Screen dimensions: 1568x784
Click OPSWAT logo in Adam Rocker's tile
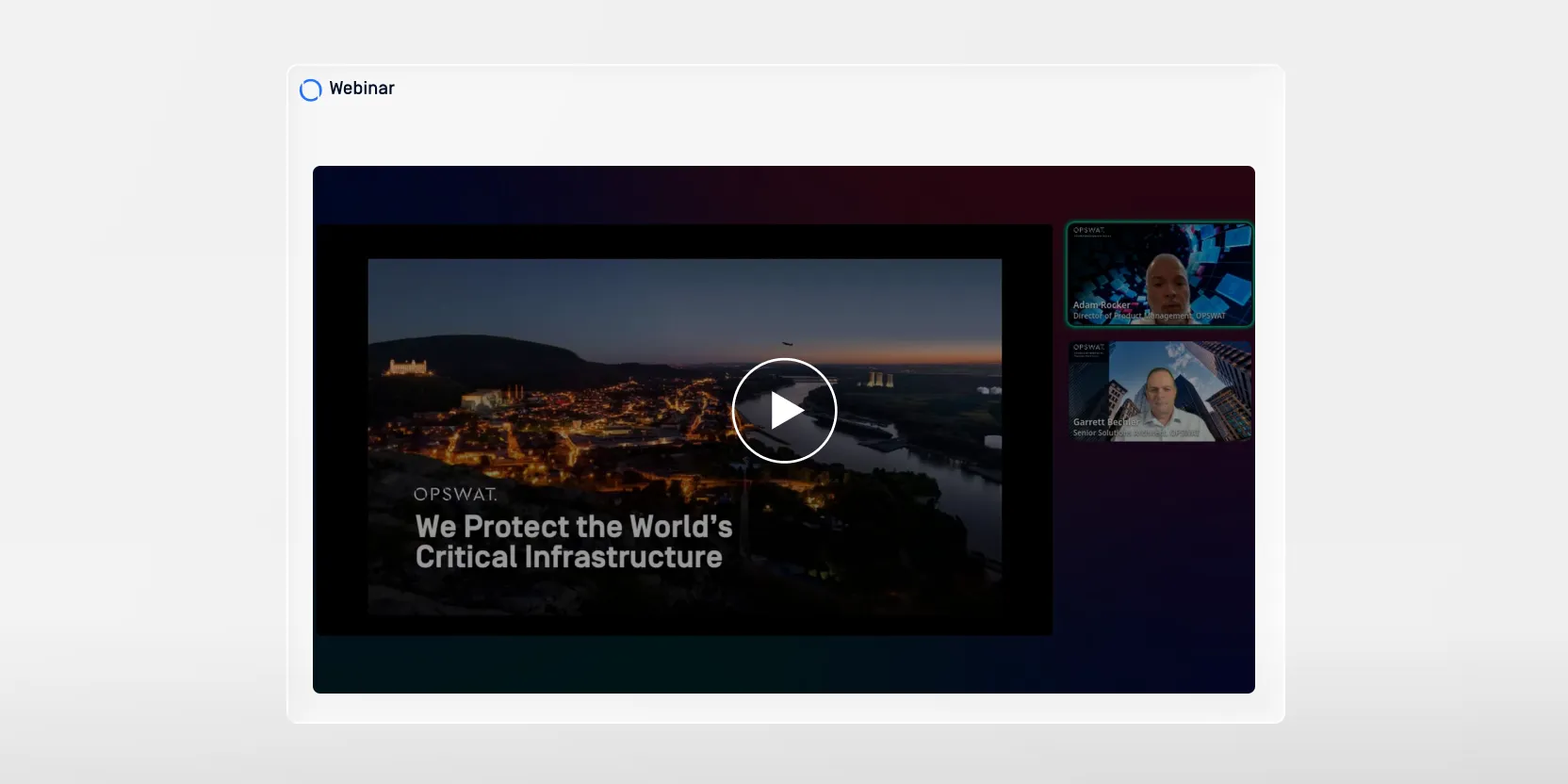1088,230
